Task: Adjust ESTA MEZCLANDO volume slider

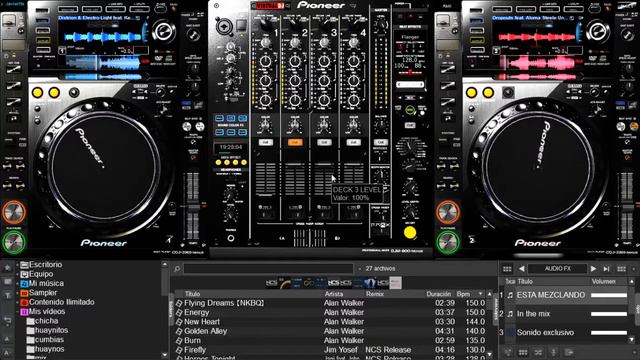Action: (609, 295)
